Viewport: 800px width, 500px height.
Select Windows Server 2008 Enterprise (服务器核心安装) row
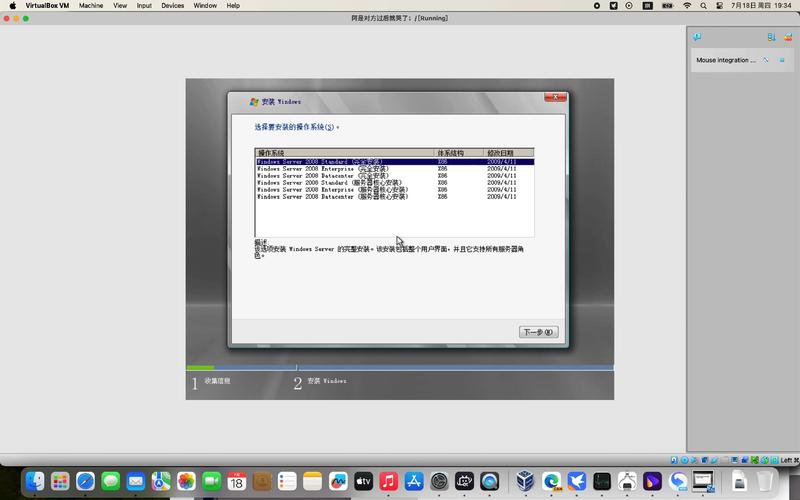[395, 189]
